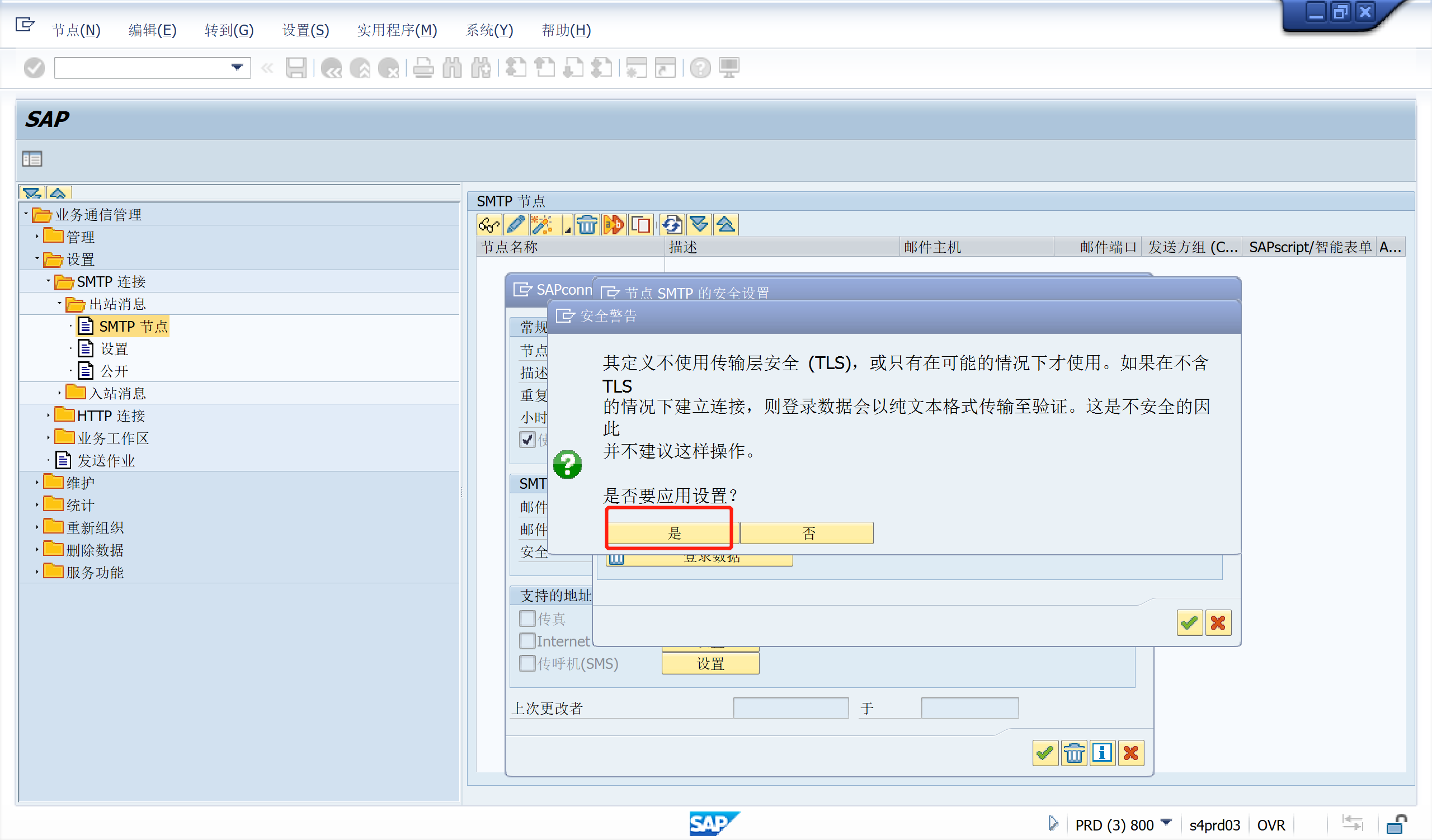Expand the HTTP 连接 folder
The height and width of the screenshot is (840, 1432).
48,416
